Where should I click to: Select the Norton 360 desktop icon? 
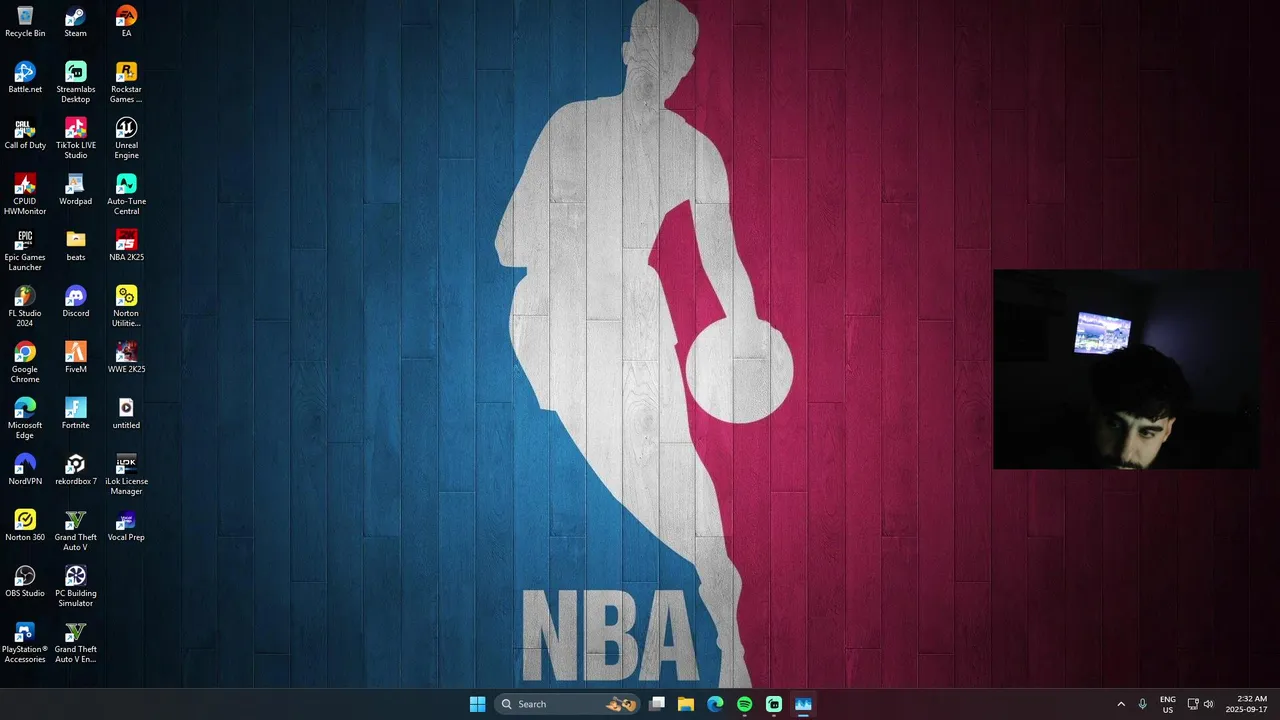coord(25,526)
